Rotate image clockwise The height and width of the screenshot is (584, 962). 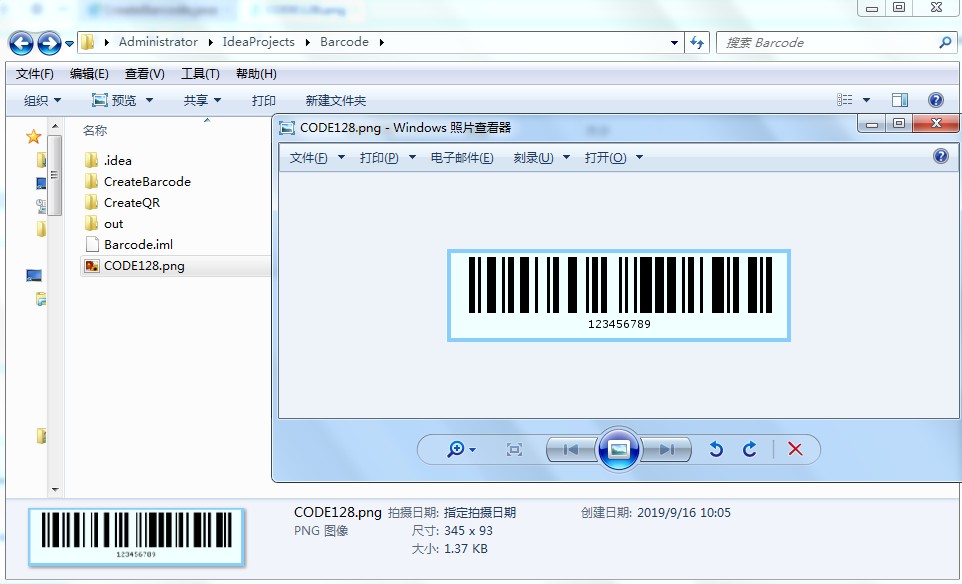pyautogui.click(x=749, y=450)
